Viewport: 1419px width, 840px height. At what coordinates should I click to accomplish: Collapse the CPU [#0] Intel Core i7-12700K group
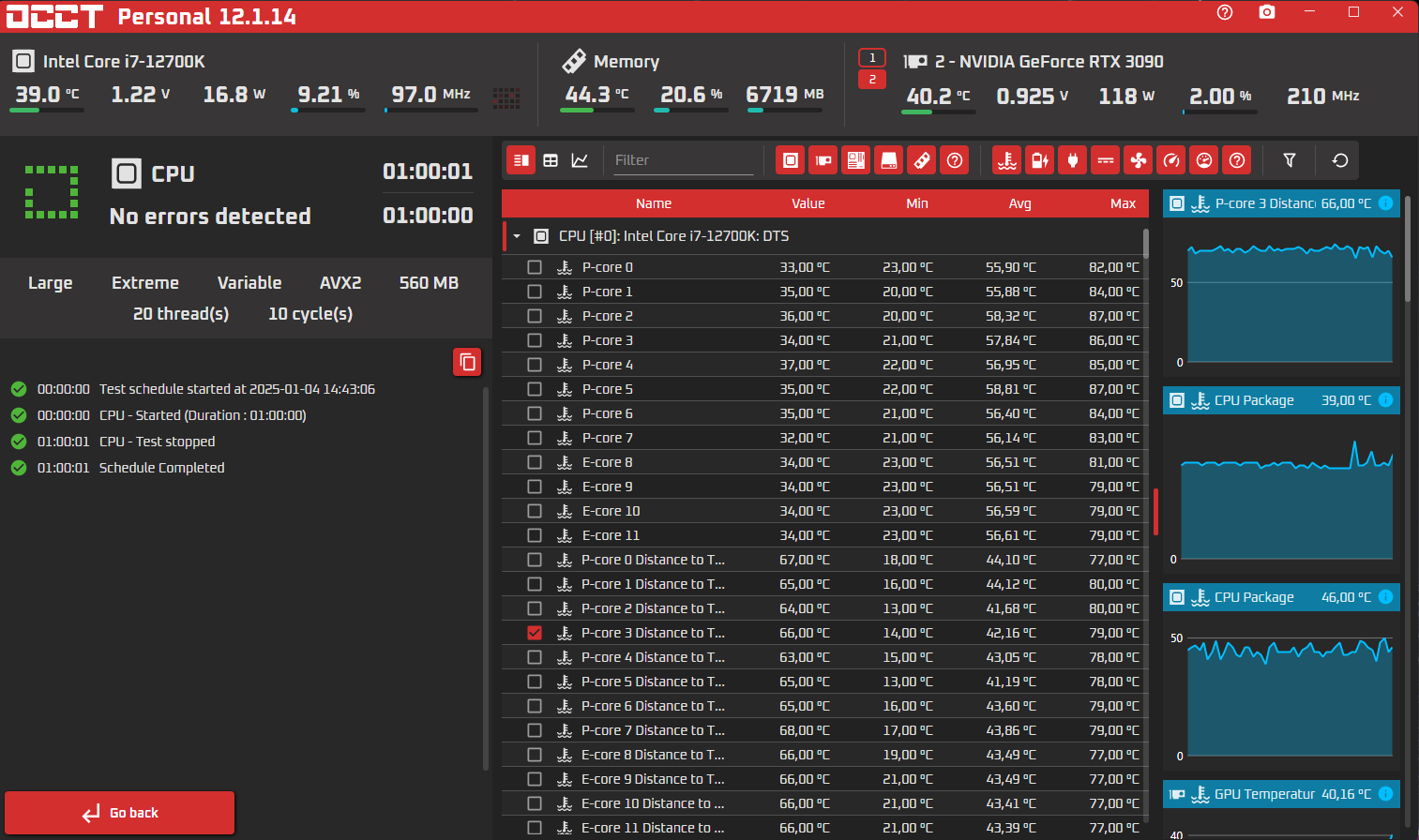click(517, 236)
